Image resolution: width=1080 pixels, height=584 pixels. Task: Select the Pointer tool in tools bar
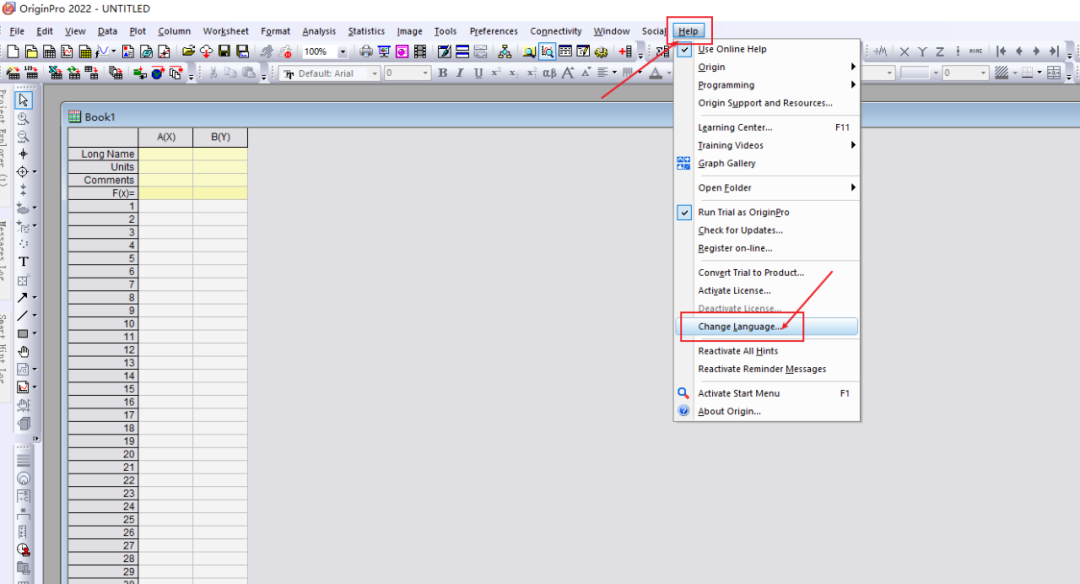pos(23,101)
